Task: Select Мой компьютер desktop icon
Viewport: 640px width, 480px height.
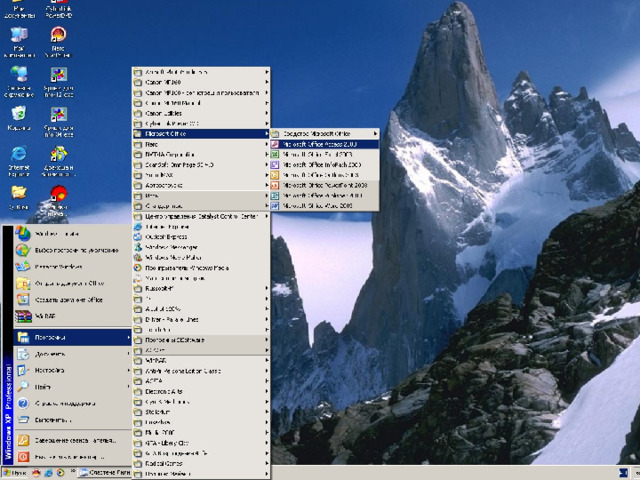Action: pos(19,42)
